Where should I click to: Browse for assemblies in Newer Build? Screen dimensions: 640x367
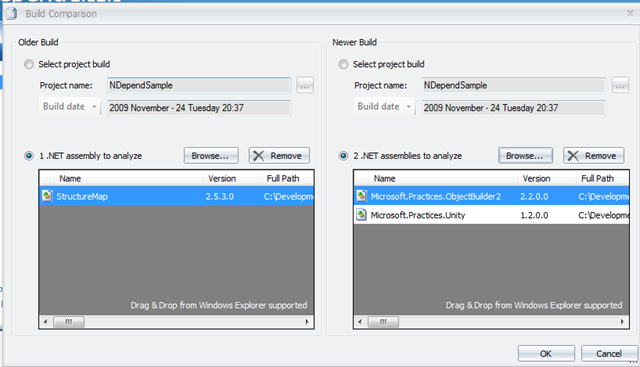pos(525,156)
